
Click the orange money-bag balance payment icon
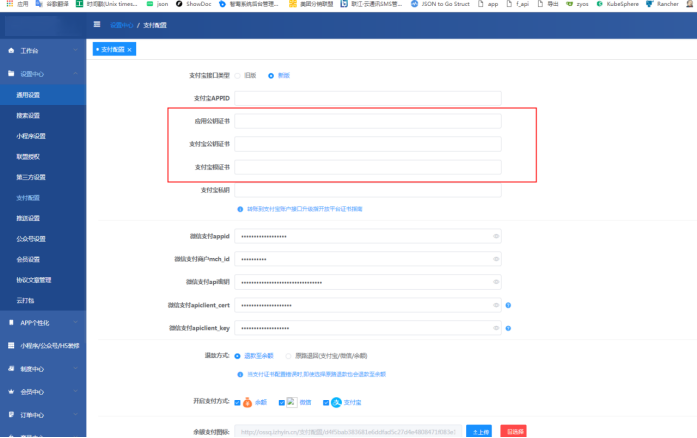pos(248,402)
